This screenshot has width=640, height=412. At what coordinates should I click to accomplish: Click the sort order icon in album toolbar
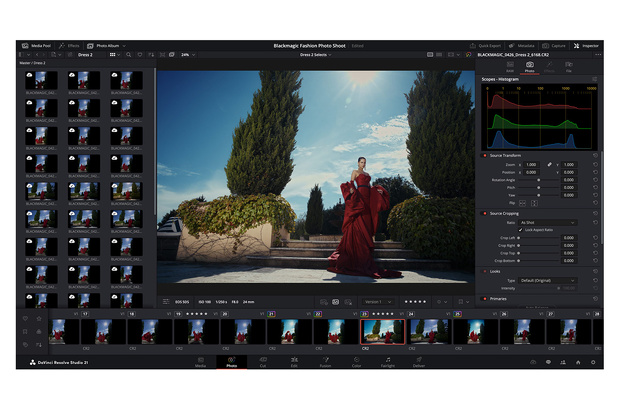coord(151,55)
